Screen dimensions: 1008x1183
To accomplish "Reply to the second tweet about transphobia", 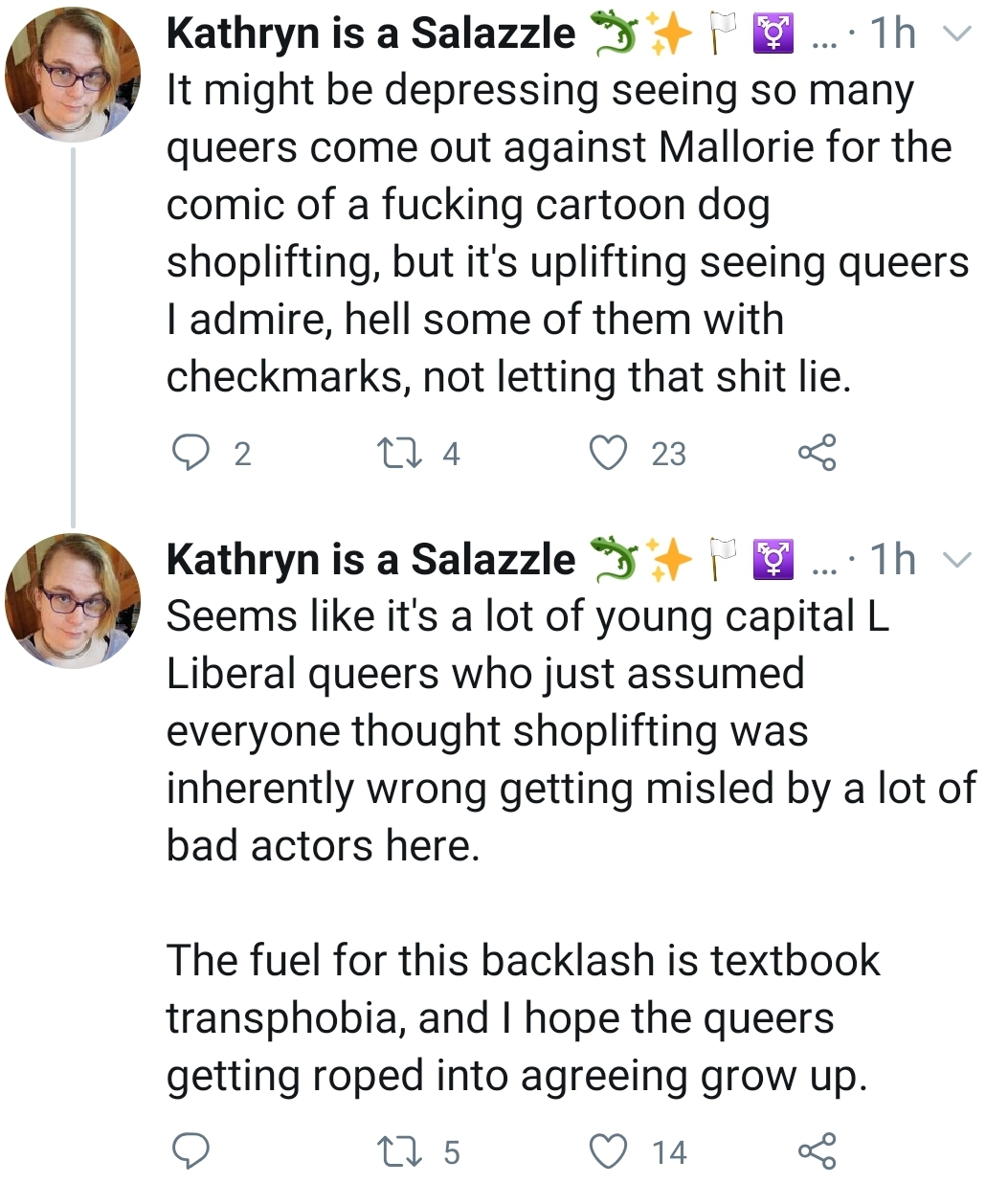I will pos(190,1150).
